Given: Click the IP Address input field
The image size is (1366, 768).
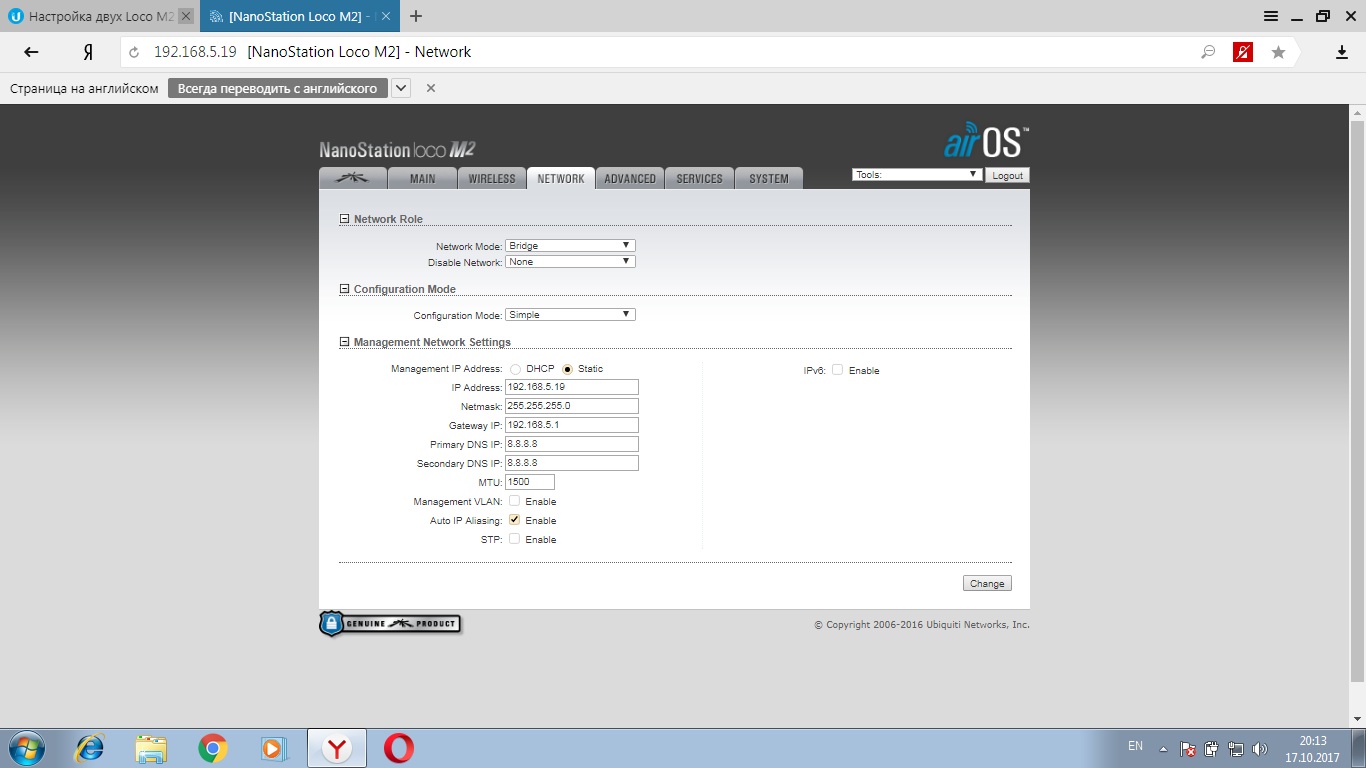Looking at the screenshot, I should [x=572, y=387].
